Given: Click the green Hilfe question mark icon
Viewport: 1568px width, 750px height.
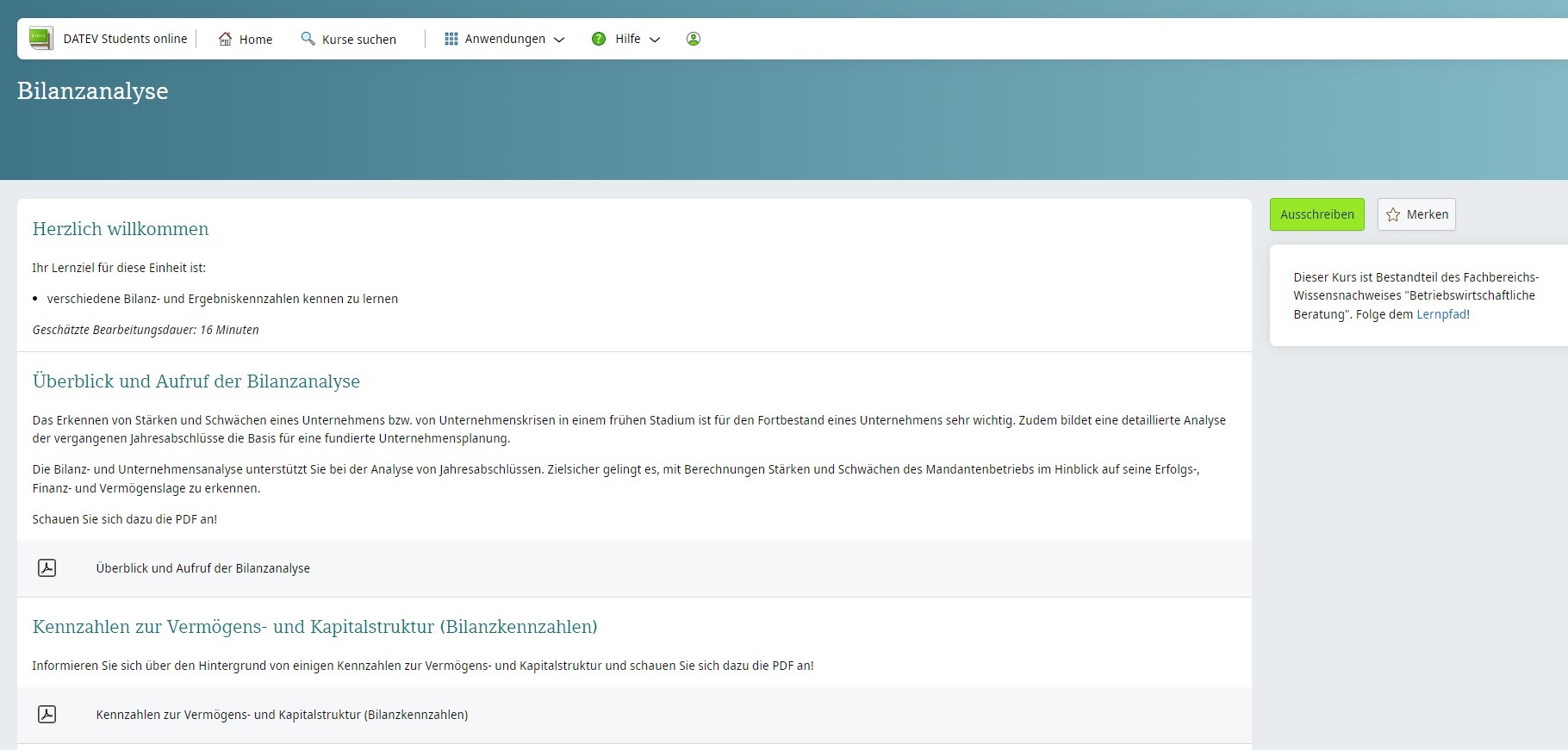Looking at the screenshot, I should pos(599,39).
